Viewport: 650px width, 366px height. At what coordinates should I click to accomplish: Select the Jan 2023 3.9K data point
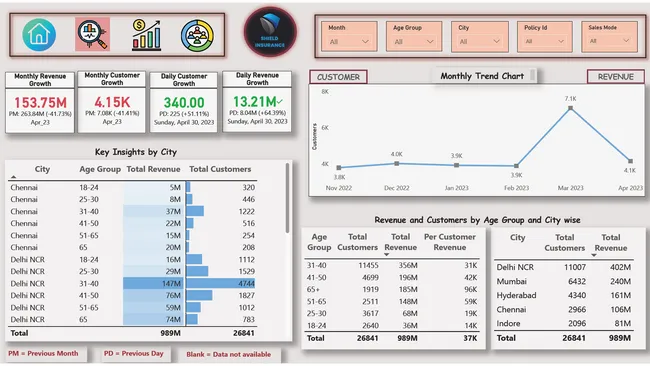pyautogui.click(x=456, y=165)
